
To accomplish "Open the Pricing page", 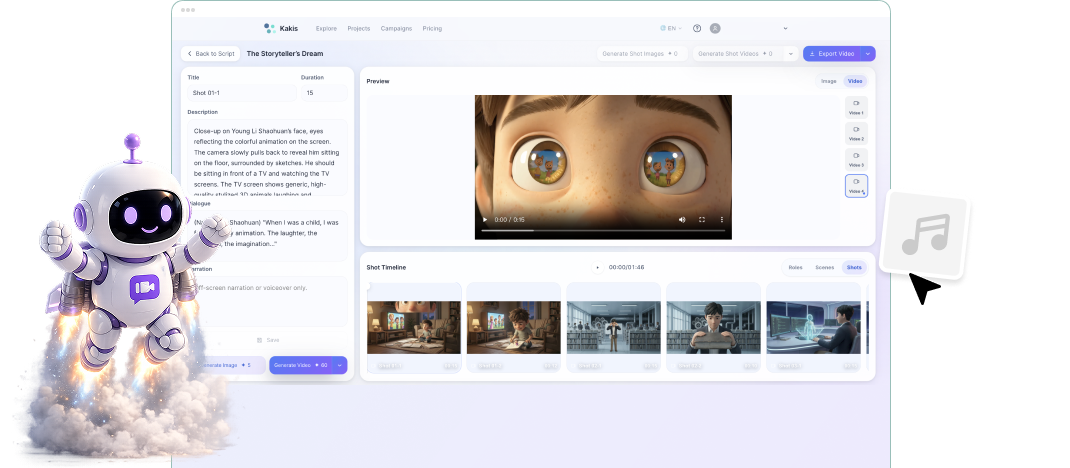I will pos(432,29).
